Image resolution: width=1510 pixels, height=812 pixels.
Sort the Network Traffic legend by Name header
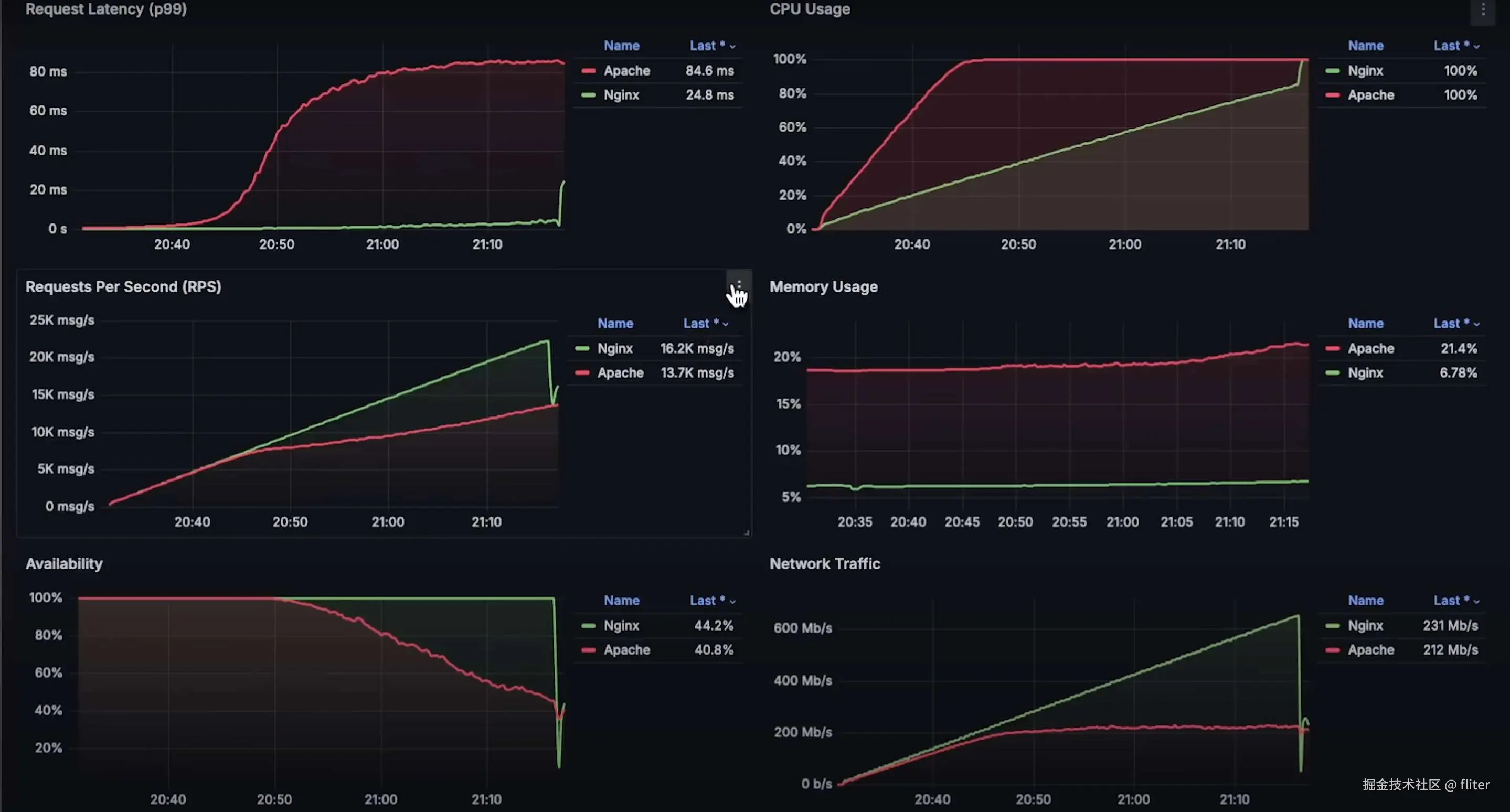[1365, 601]
